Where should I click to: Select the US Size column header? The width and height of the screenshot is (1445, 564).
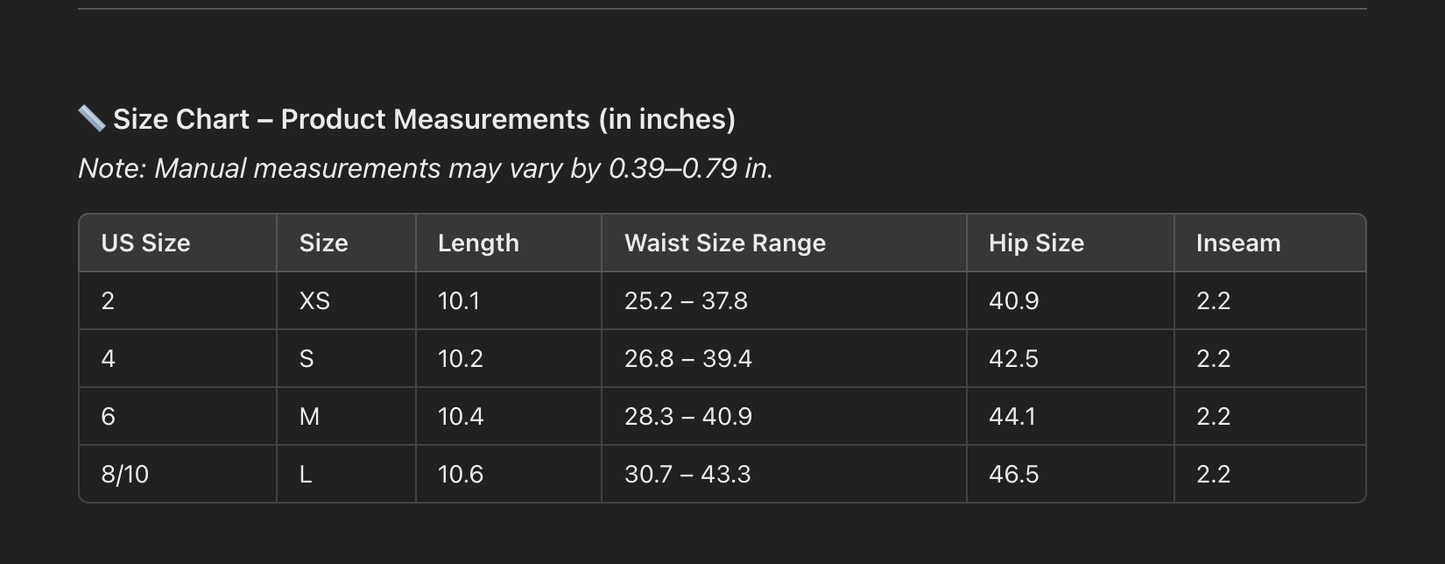[146, 243]
